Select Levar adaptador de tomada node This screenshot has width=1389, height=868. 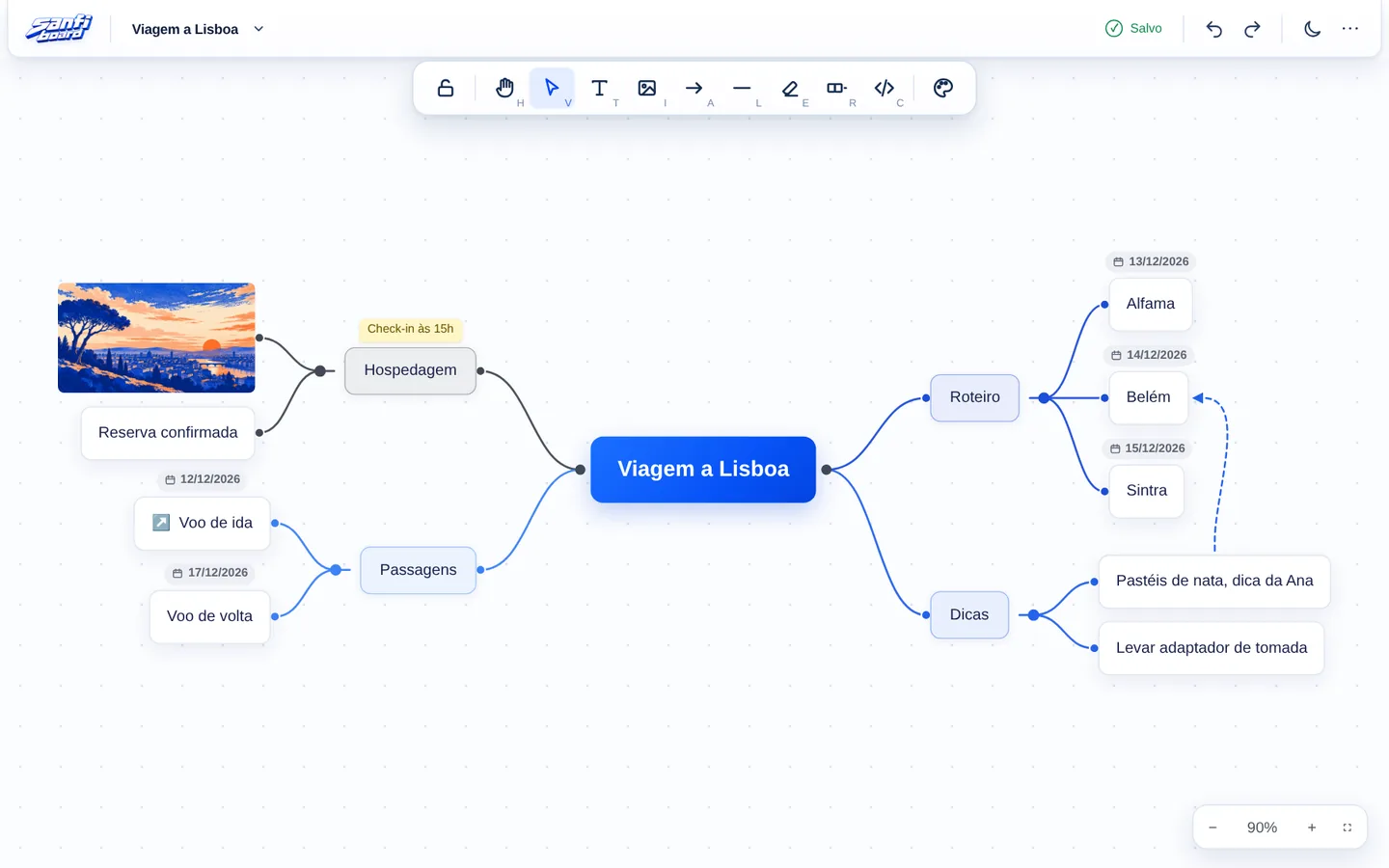pyautogui.click(x=1212, y=648)
